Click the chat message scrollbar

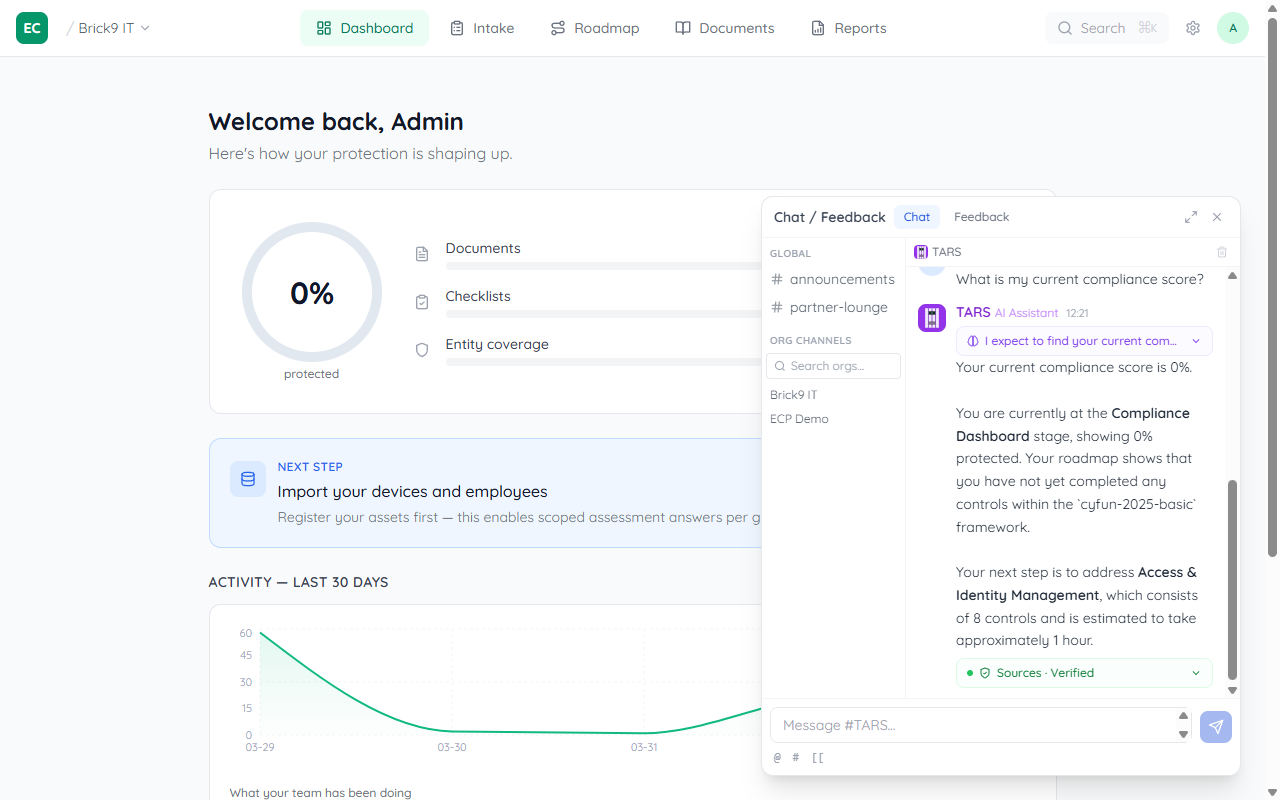pos(1232,580)
